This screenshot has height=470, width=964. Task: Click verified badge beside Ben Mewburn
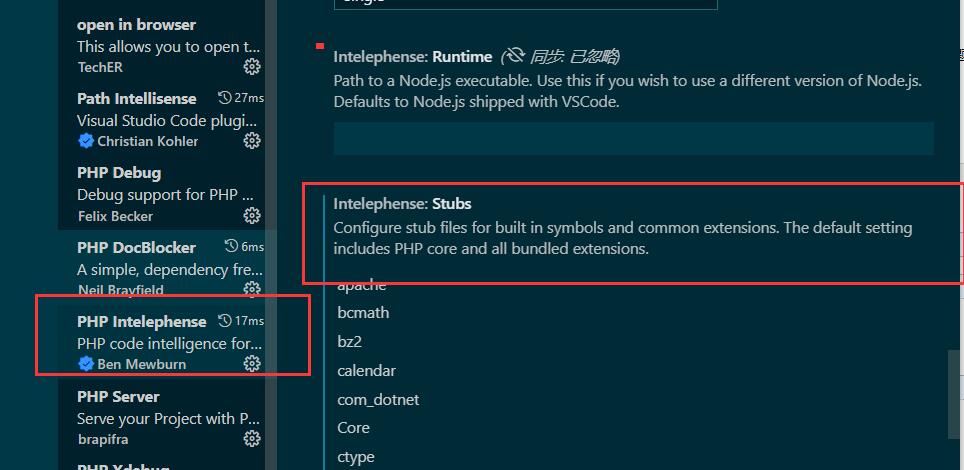[86, 364]
